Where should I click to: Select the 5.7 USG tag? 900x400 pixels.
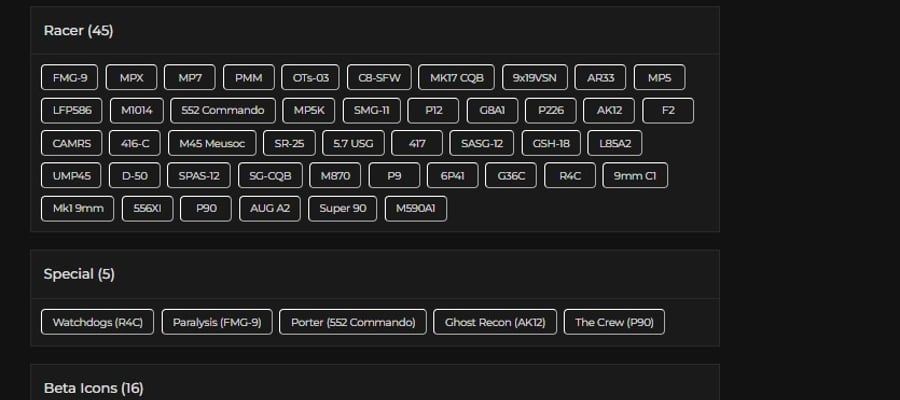(x=354, y=143)
